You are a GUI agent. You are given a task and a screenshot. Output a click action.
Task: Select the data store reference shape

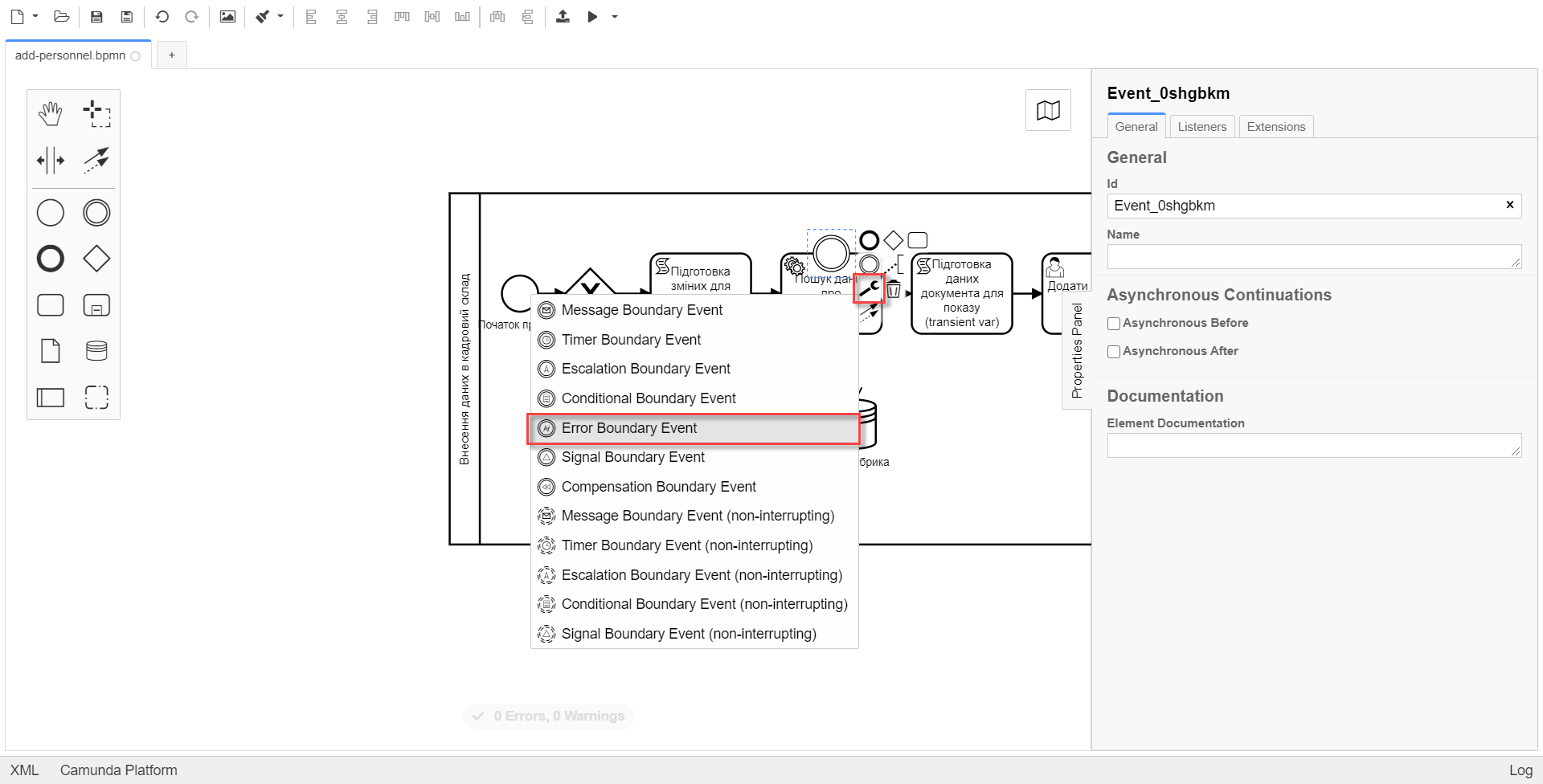[96, 351]
